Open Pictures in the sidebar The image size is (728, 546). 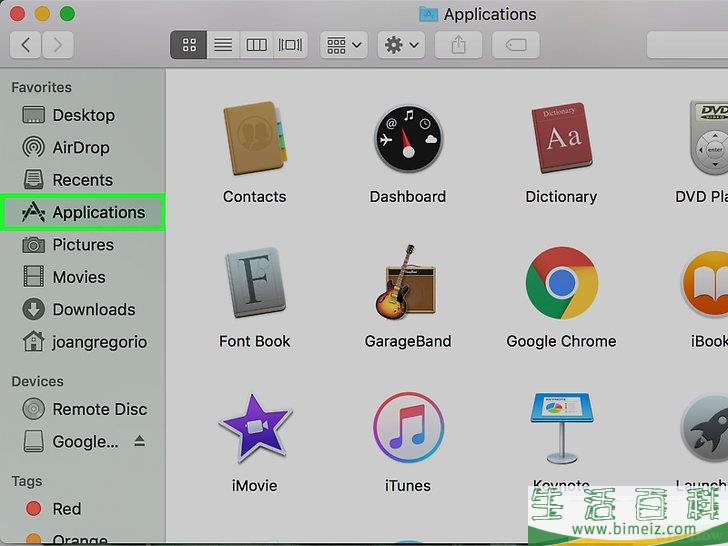point(83,245)
